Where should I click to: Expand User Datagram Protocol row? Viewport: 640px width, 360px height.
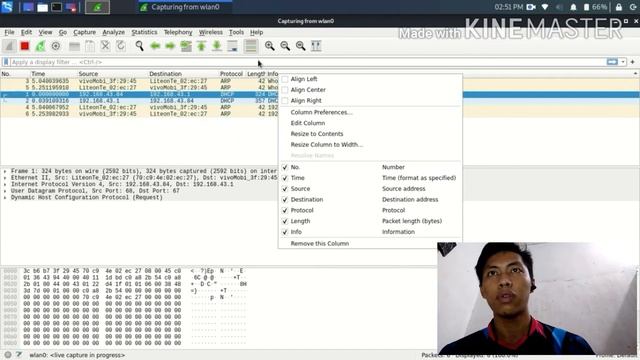tap(5, 191)
